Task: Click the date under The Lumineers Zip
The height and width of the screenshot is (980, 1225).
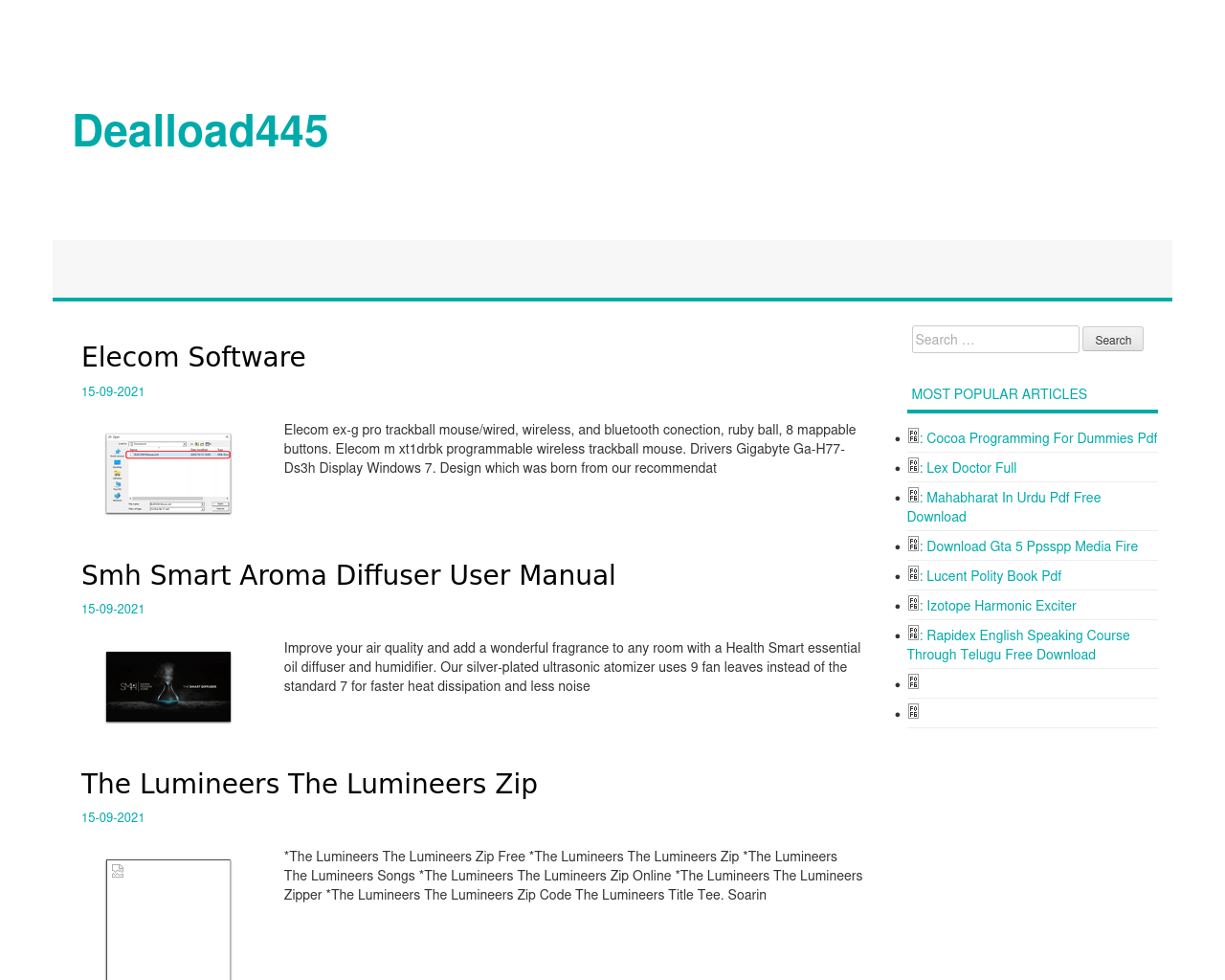Action: pyautogui.click(x=113, y=817)
